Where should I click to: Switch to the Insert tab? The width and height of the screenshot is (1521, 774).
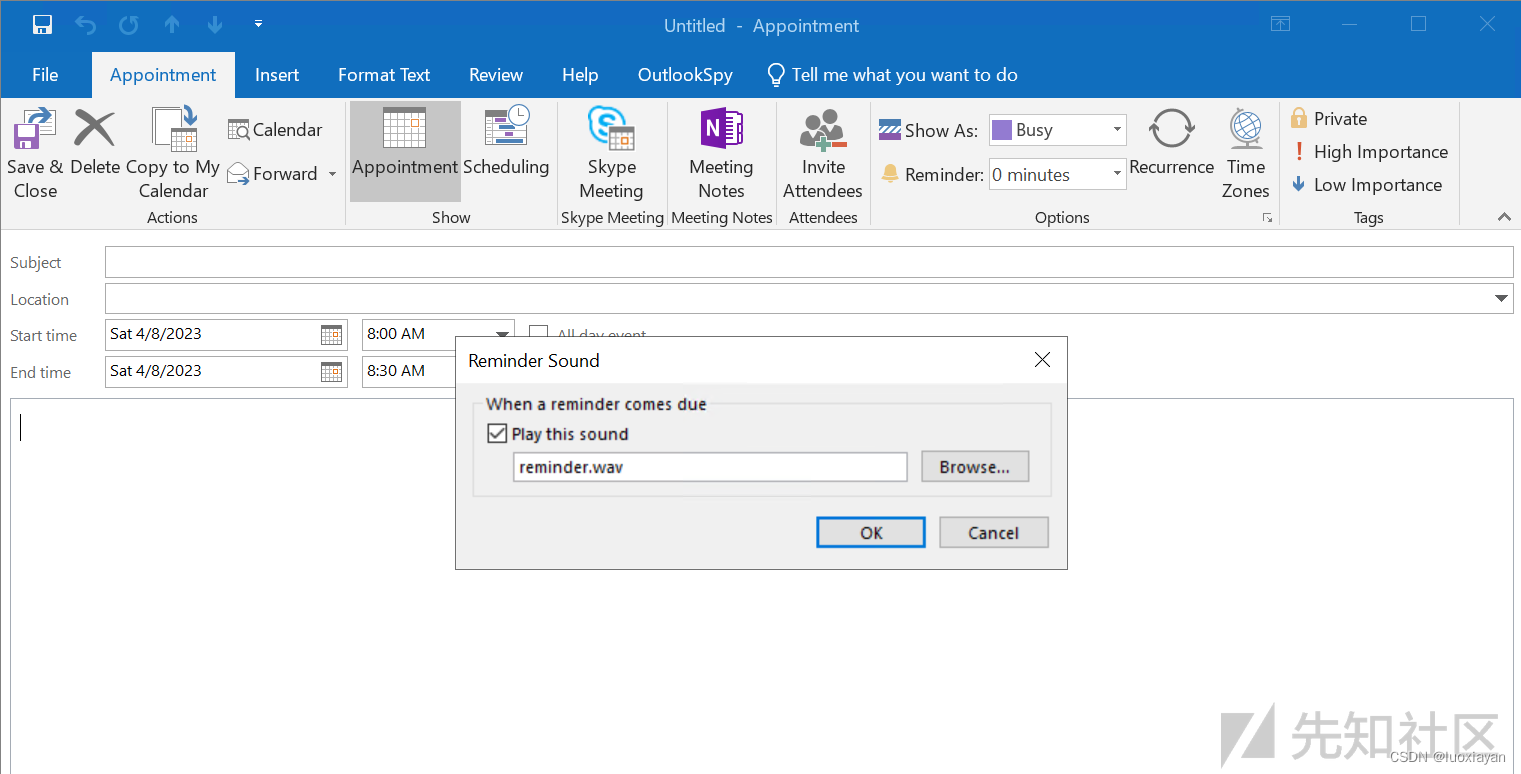click(x=277, y=75)
